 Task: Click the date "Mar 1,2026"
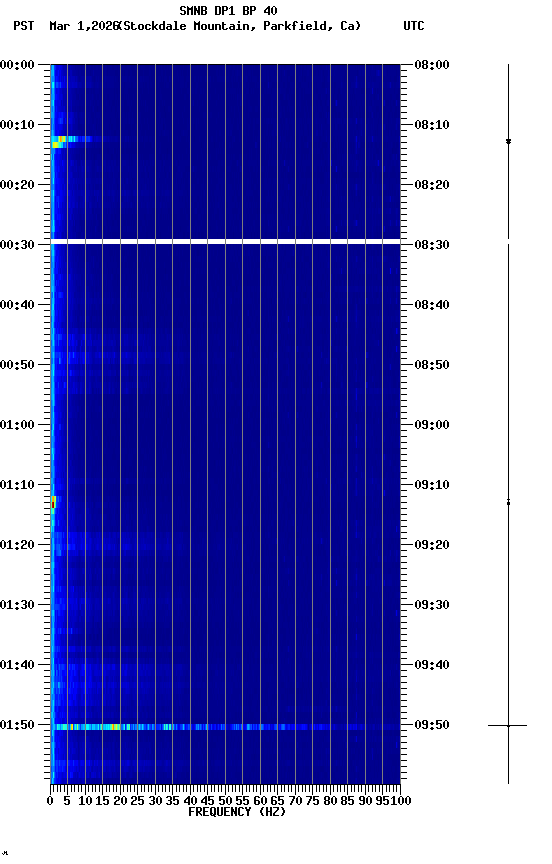click(x=84, y=26)
